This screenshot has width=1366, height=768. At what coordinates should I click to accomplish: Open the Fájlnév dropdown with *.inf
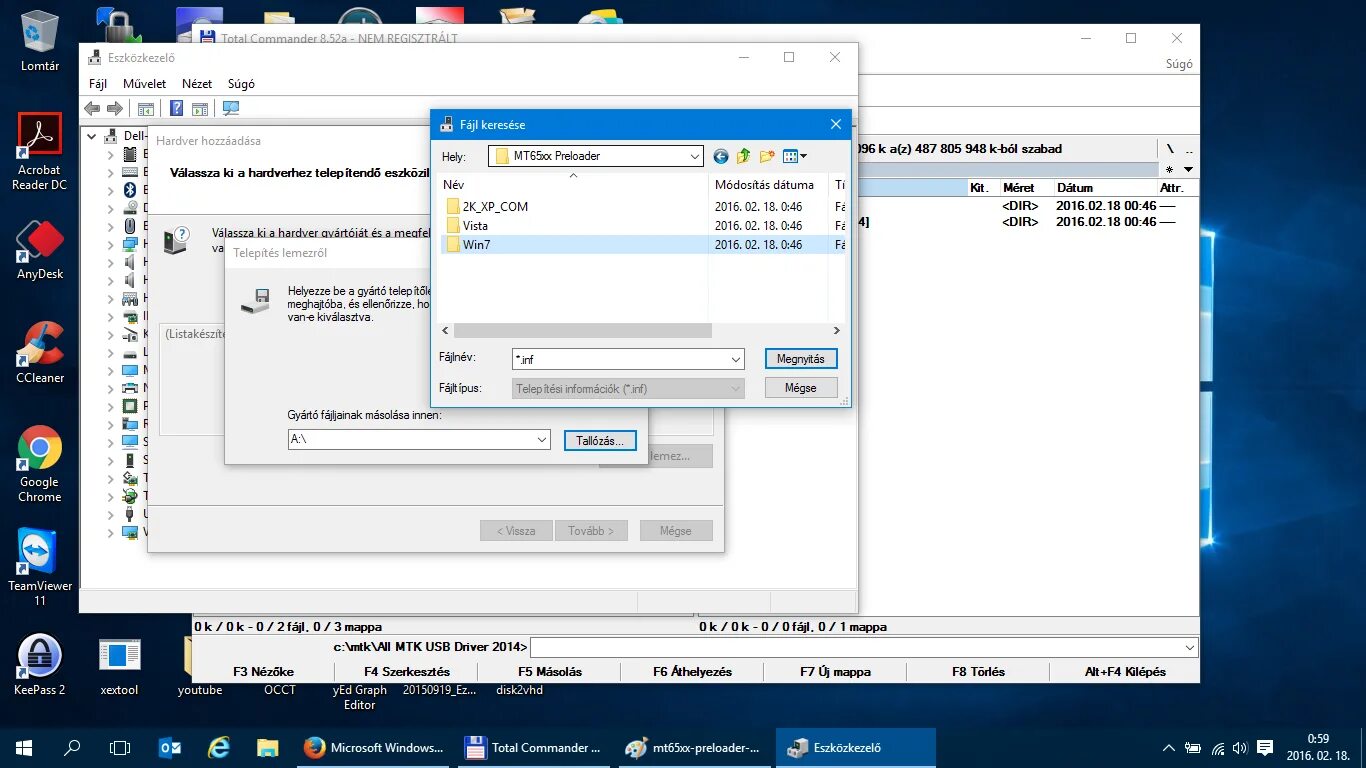[737, 358]
